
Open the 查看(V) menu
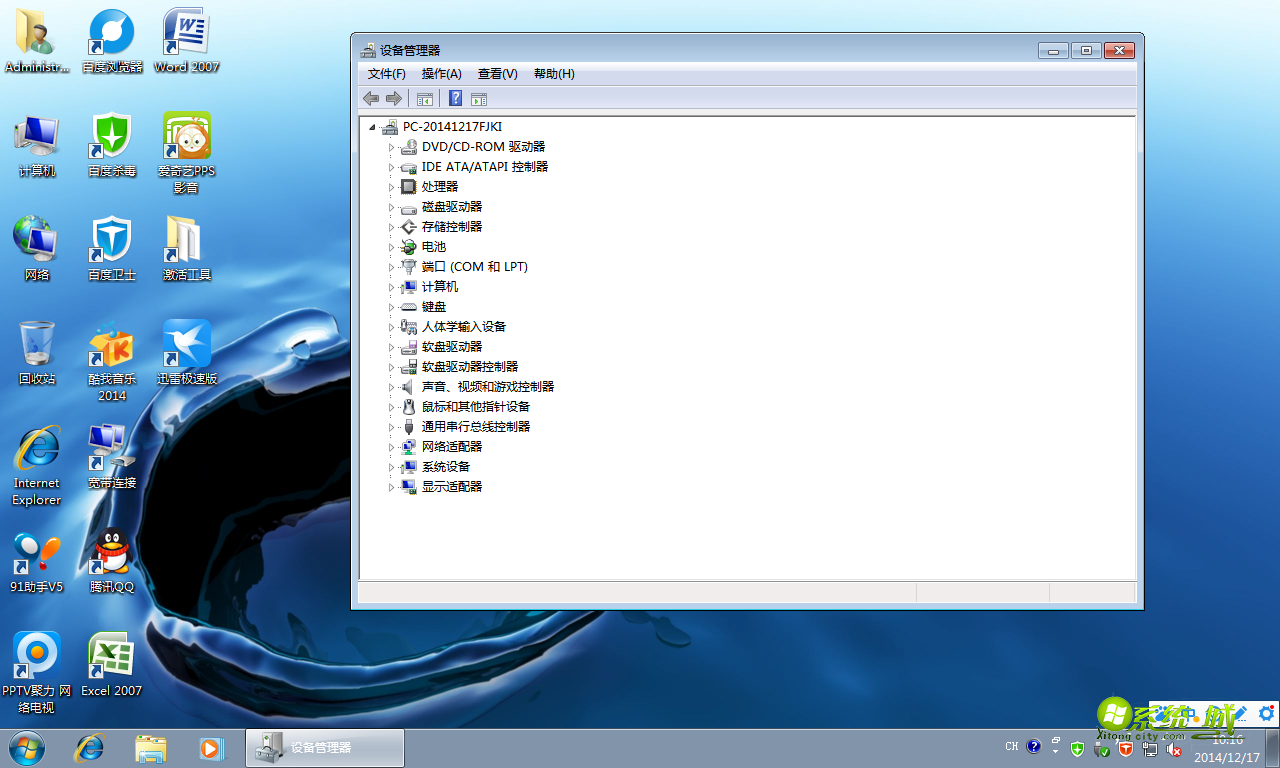click(x=497, y=73)
